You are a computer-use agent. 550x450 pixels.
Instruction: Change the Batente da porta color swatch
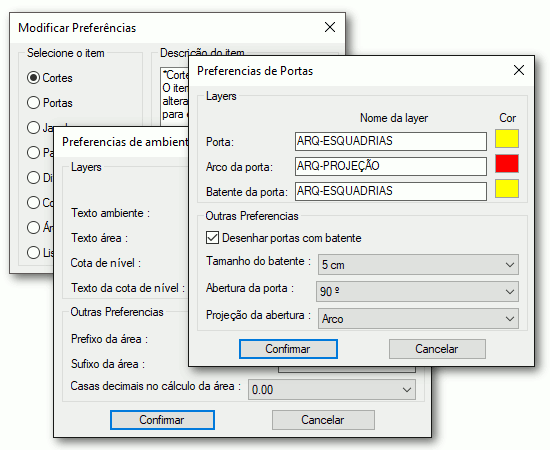tap(507, 188)
